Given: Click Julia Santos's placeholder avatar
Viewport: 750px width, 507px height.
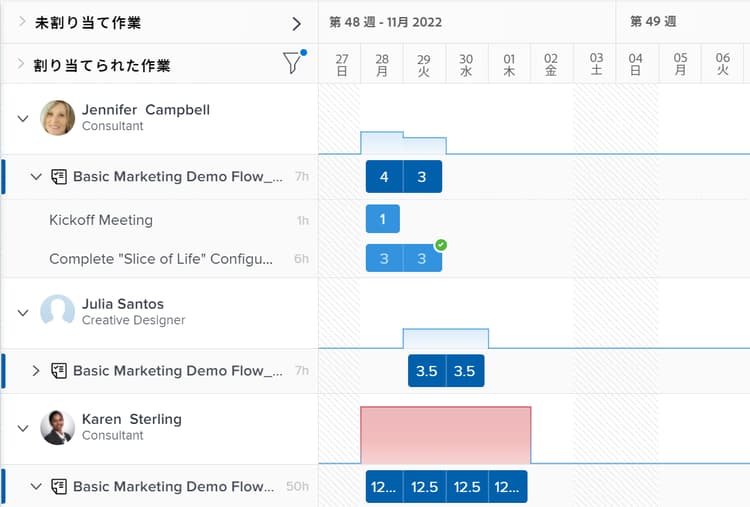Looking at the screenshot, I should point(58,311).
